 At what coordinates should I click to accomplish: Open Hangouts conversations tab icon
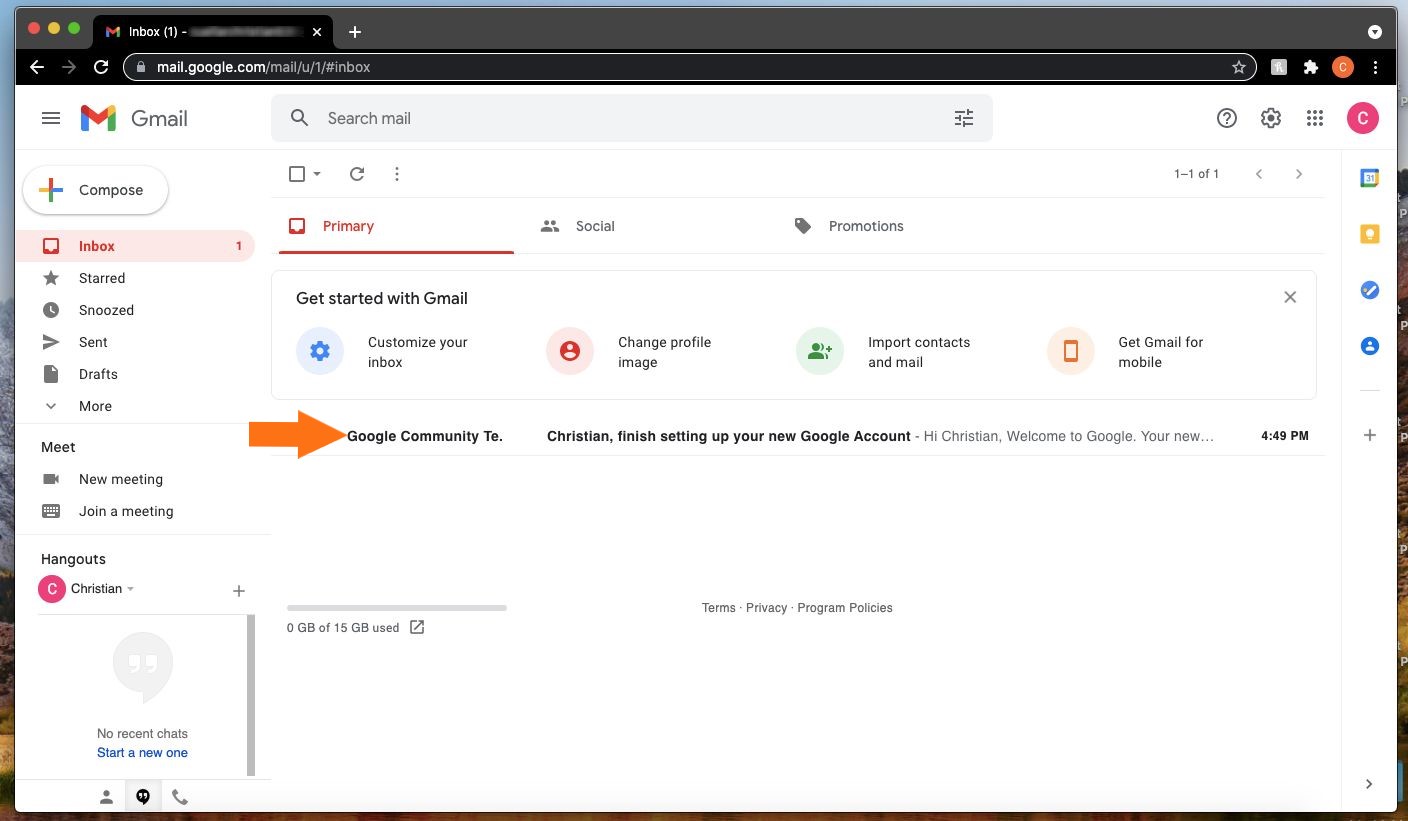pyautogui.click(x=143, y=797)
